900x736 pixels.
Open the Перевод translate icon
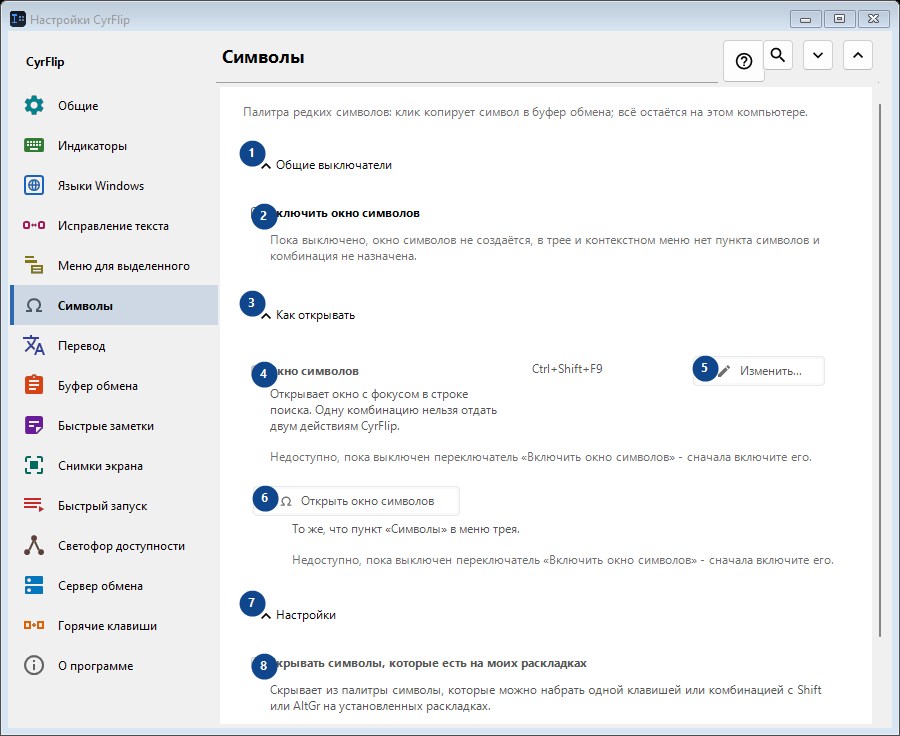click(x=34, y=346)
